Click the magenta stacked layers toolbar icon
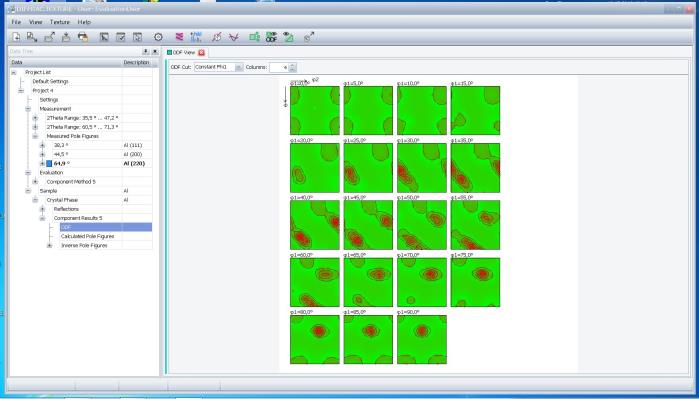 pyautogui.click(x=179, y=37)
